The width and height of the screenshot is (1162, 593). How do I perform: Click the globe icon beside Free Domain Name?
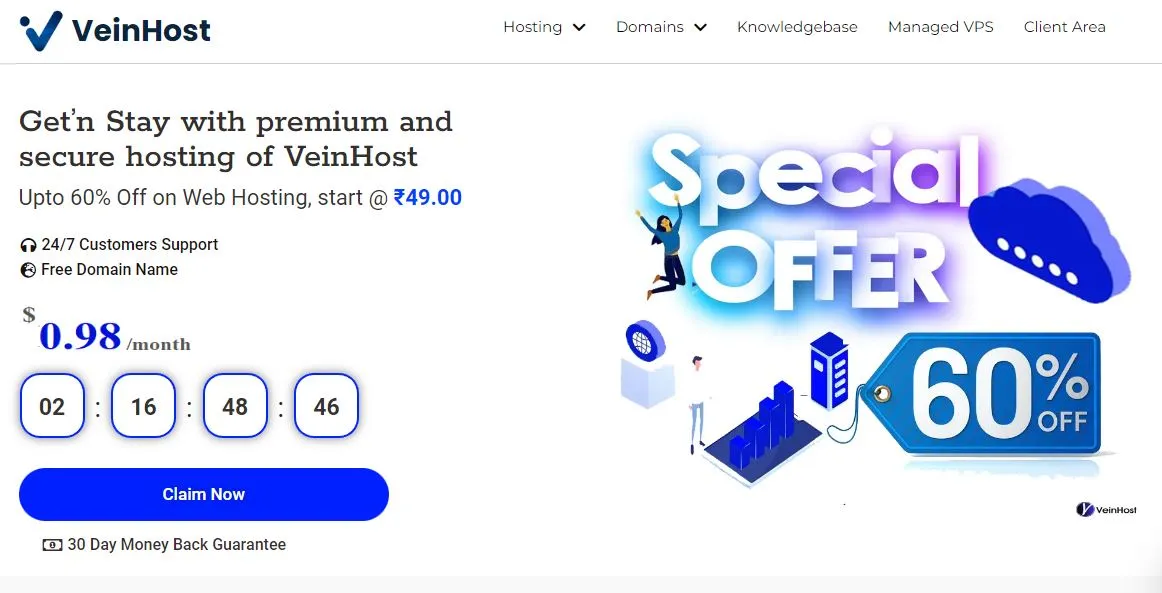click(x=28, y=270)
